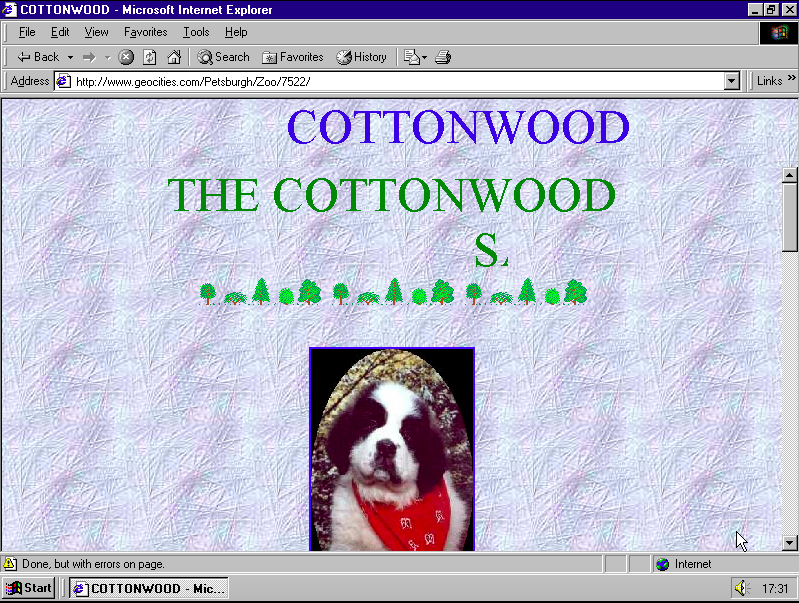Viewport: 799px width, 603px height.
Task: Click the scrollbar down arrow
Action: pos(789,543)
